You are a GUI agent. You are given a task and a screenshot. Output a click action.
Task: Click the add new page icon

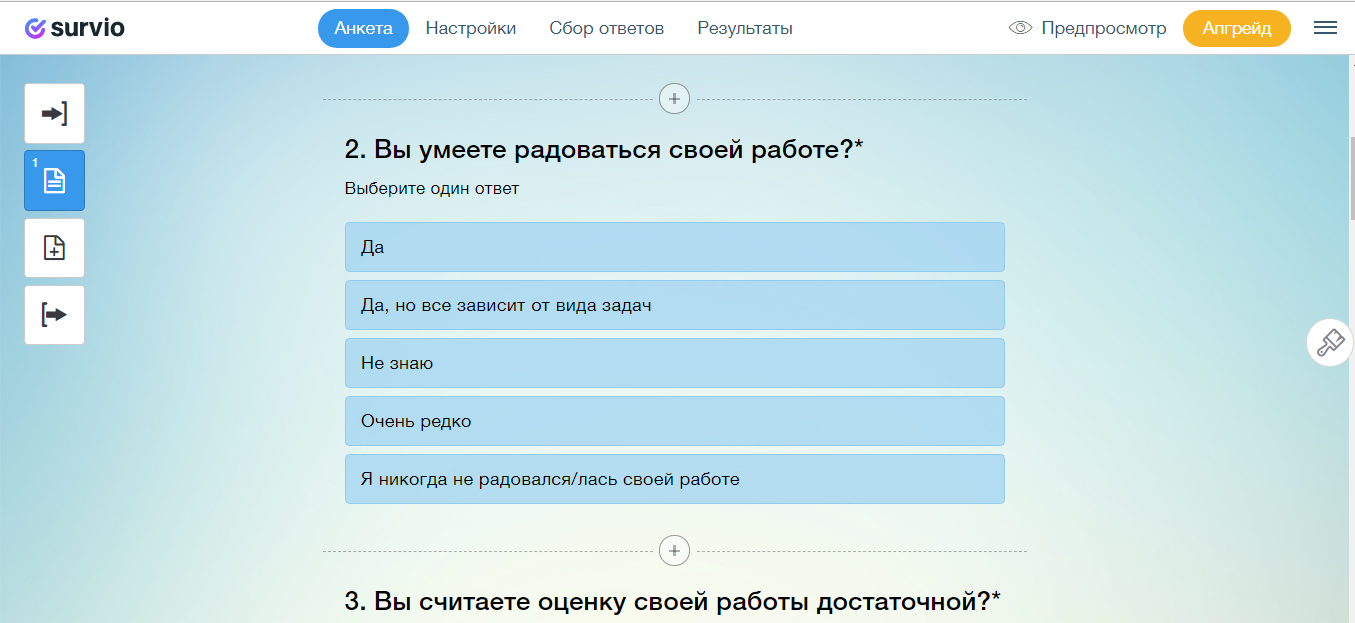point(54,247)
